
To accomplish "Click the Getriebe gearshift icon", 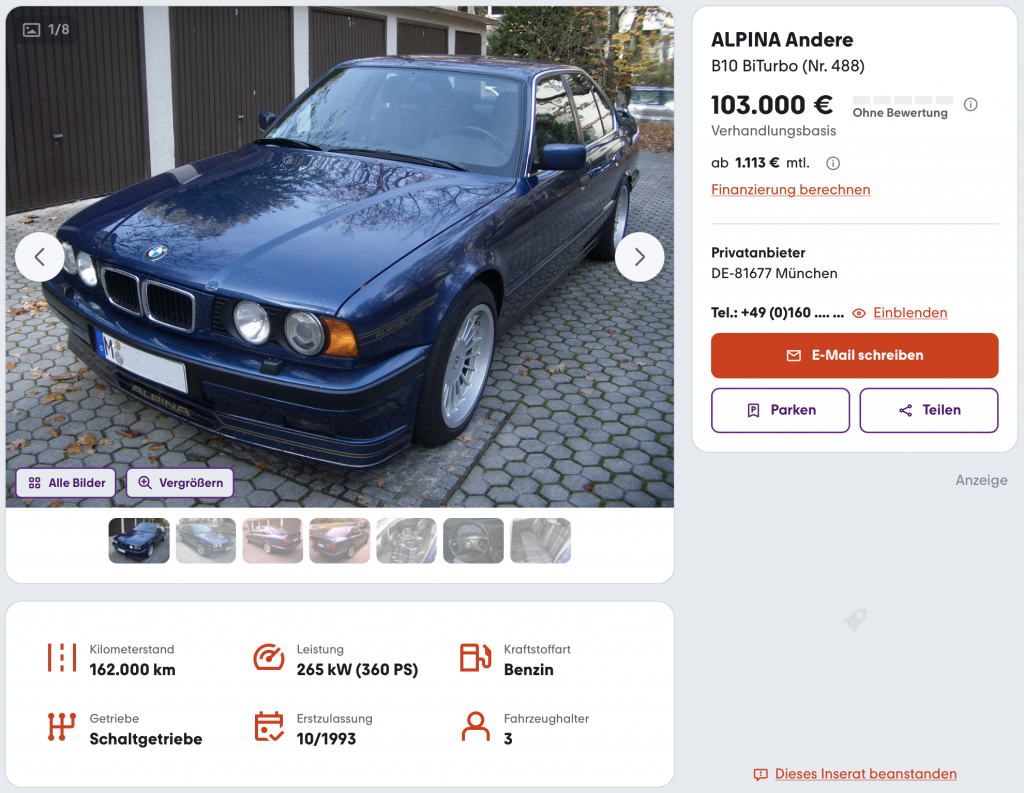I will click(x=62, y=726).
